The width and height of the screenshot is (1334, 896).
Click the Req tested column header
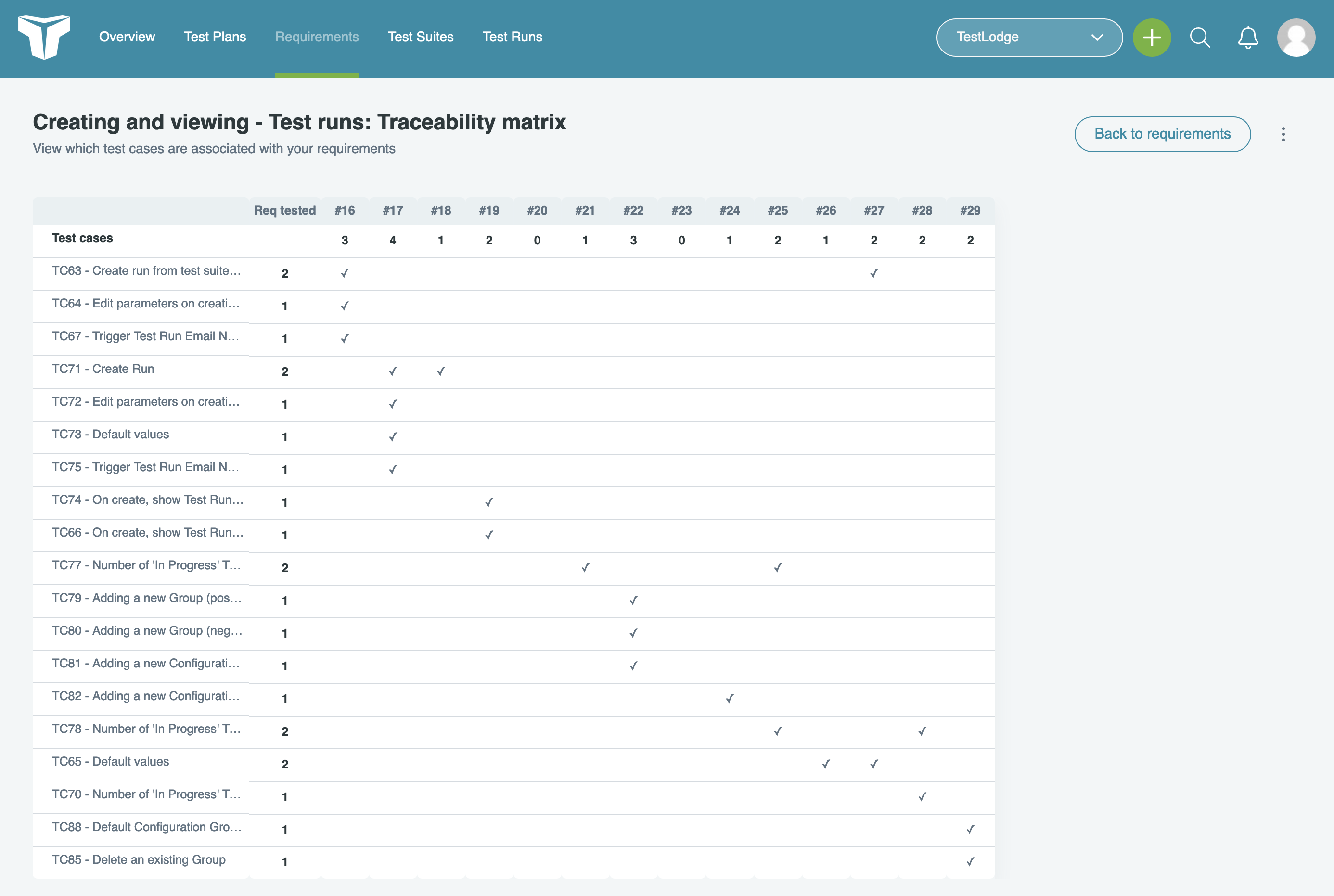tap(285, 211)
